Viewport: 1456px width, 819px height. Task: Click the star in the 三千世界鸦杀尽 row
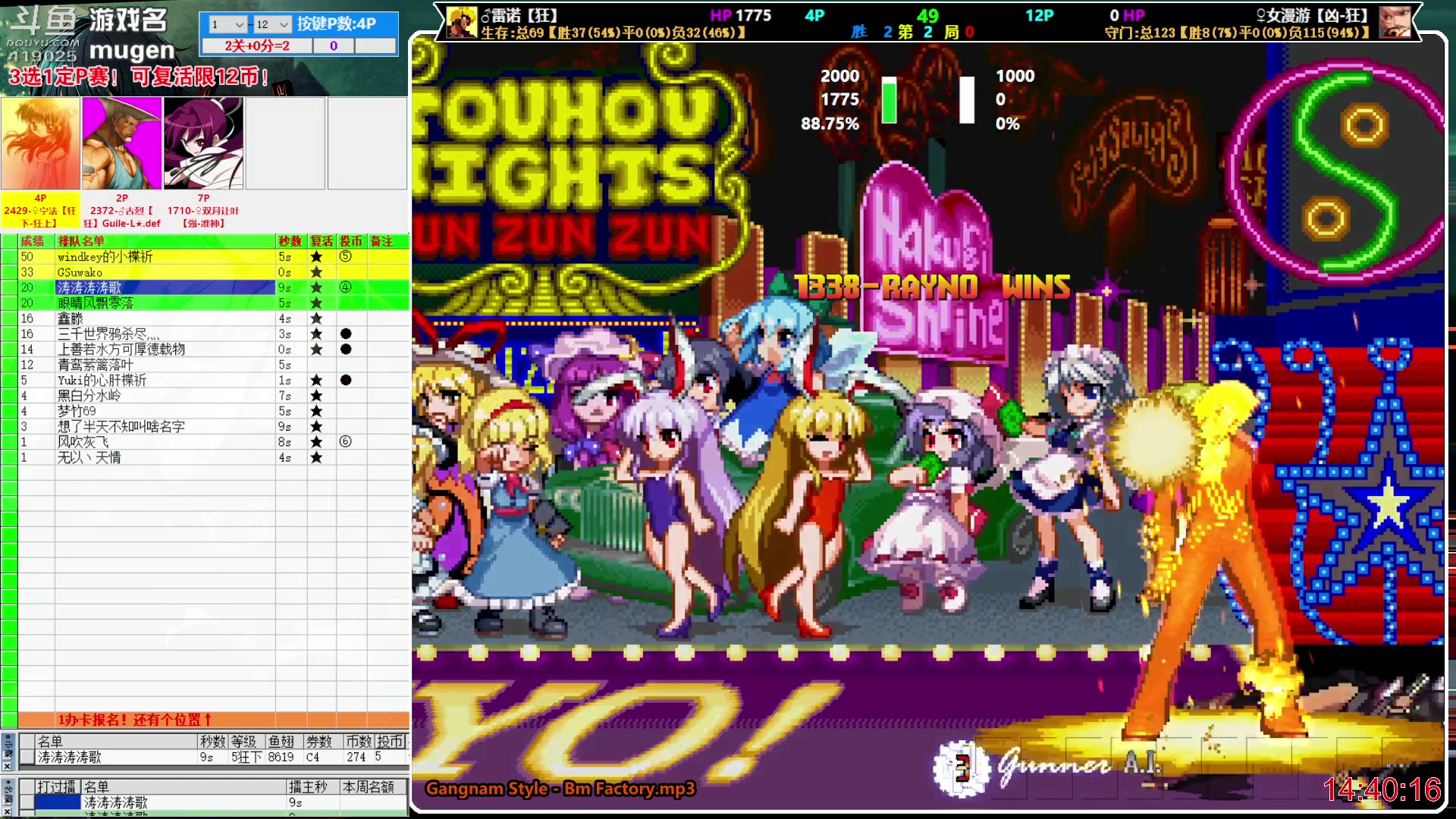click(x=316, y=334)
